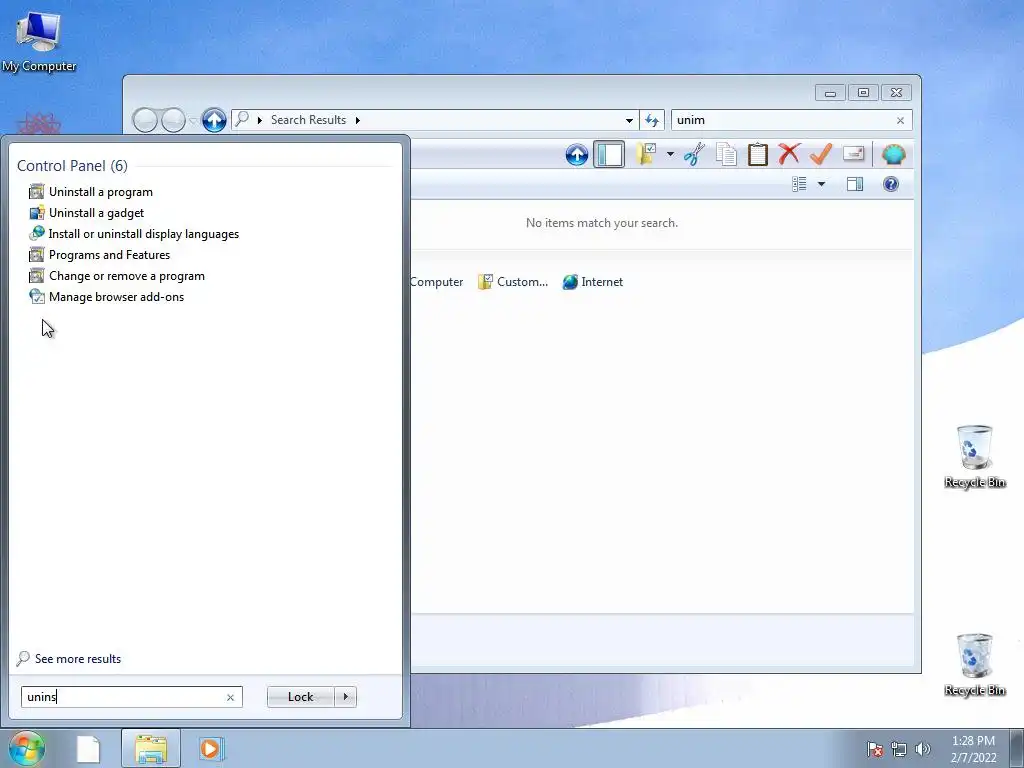This screenshot has height=768, width=1024.
Task: Click the Copy pages icon
Action: coord(726,155)
